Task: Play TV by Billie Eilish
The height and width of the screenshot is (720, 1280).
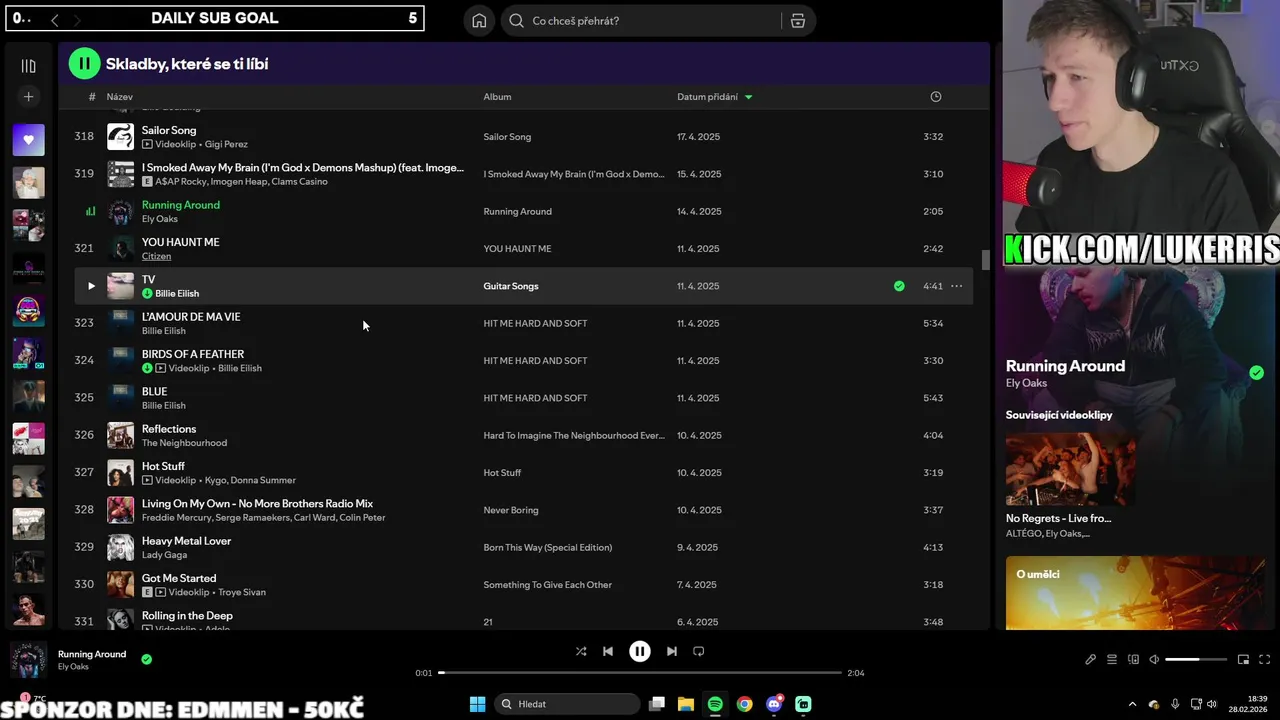Action: point(91,286)
